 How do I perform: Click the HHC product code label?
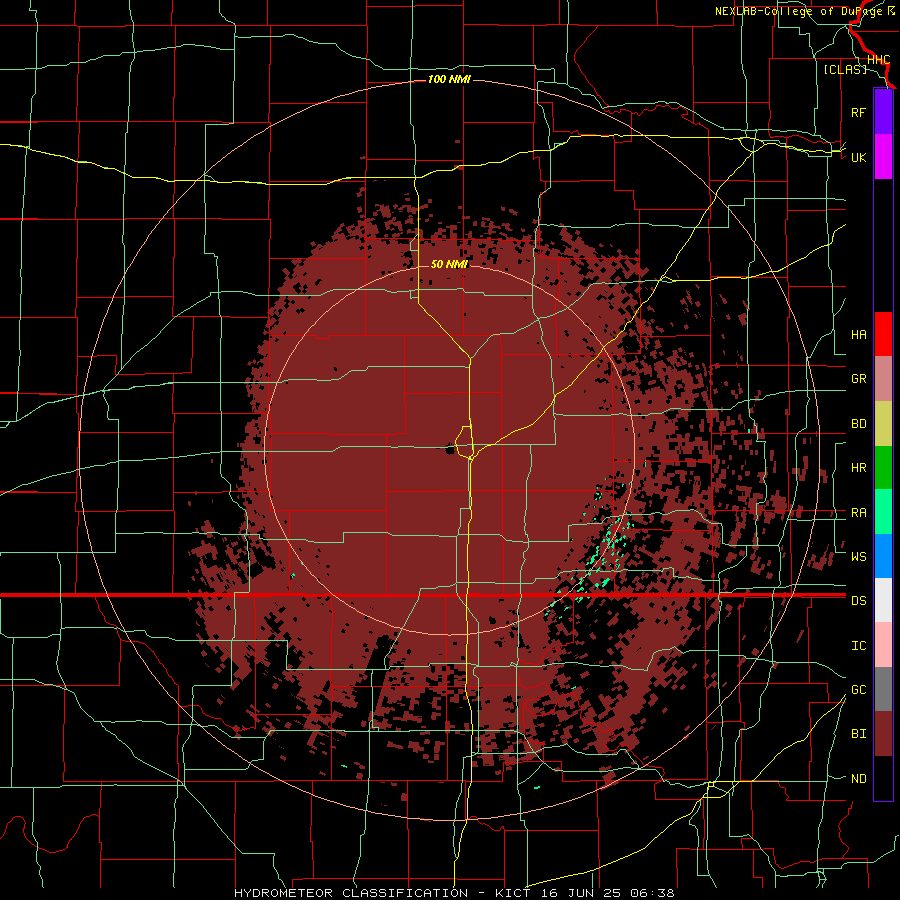(x=878, y=60)
